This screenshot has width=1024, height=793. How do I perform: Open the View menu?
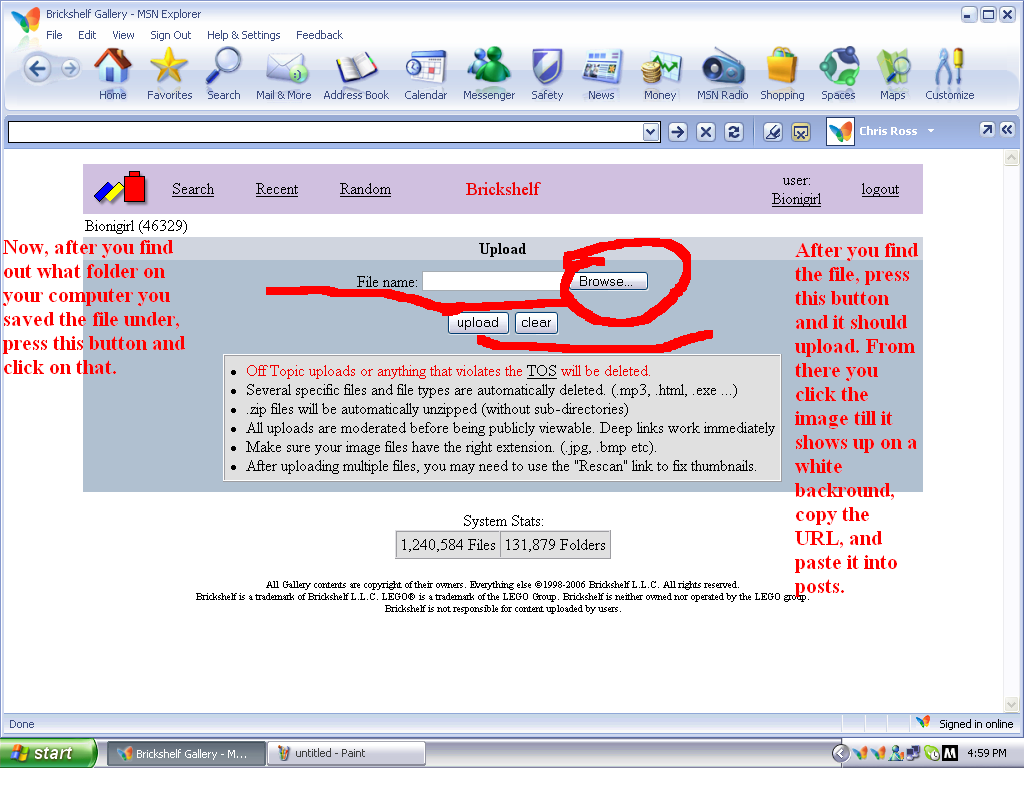click(123, 35)
